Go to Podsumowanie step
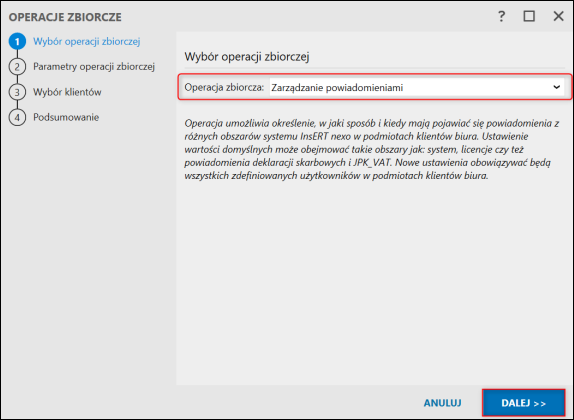 (x=66, y=117)
